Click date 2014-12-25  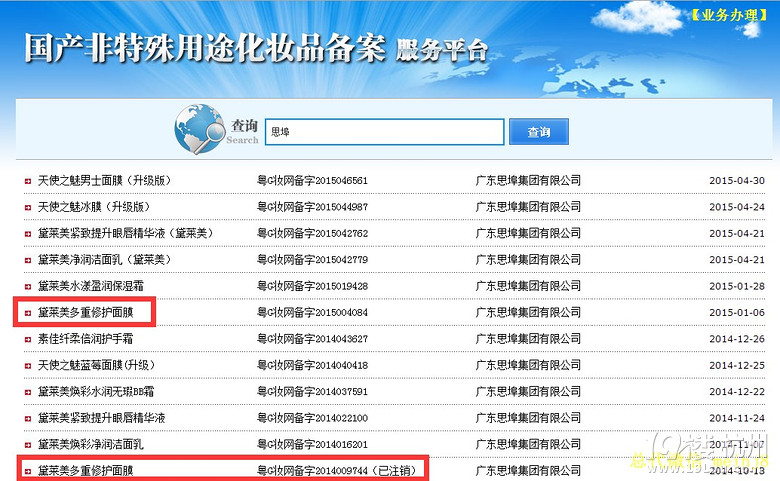tap(737, 365)
